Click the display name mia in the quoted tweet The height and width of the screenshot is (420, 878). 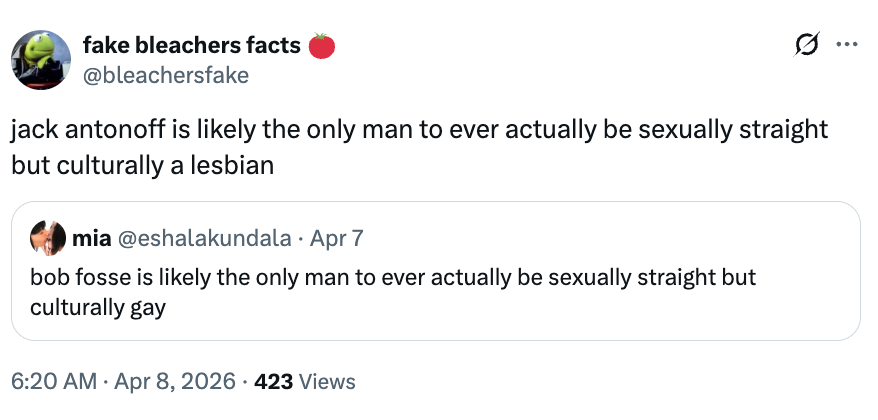[92, 239]
